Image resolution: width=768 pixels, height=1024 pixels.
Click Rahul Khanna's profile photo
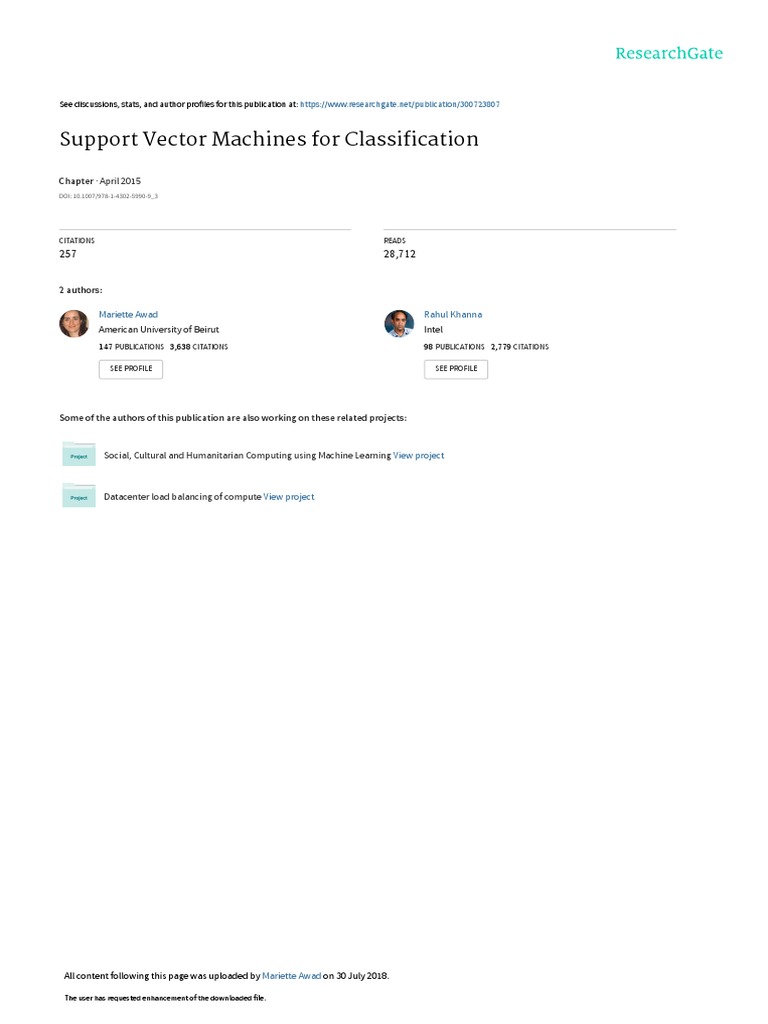pyautogui.click(x=399, y=323)
